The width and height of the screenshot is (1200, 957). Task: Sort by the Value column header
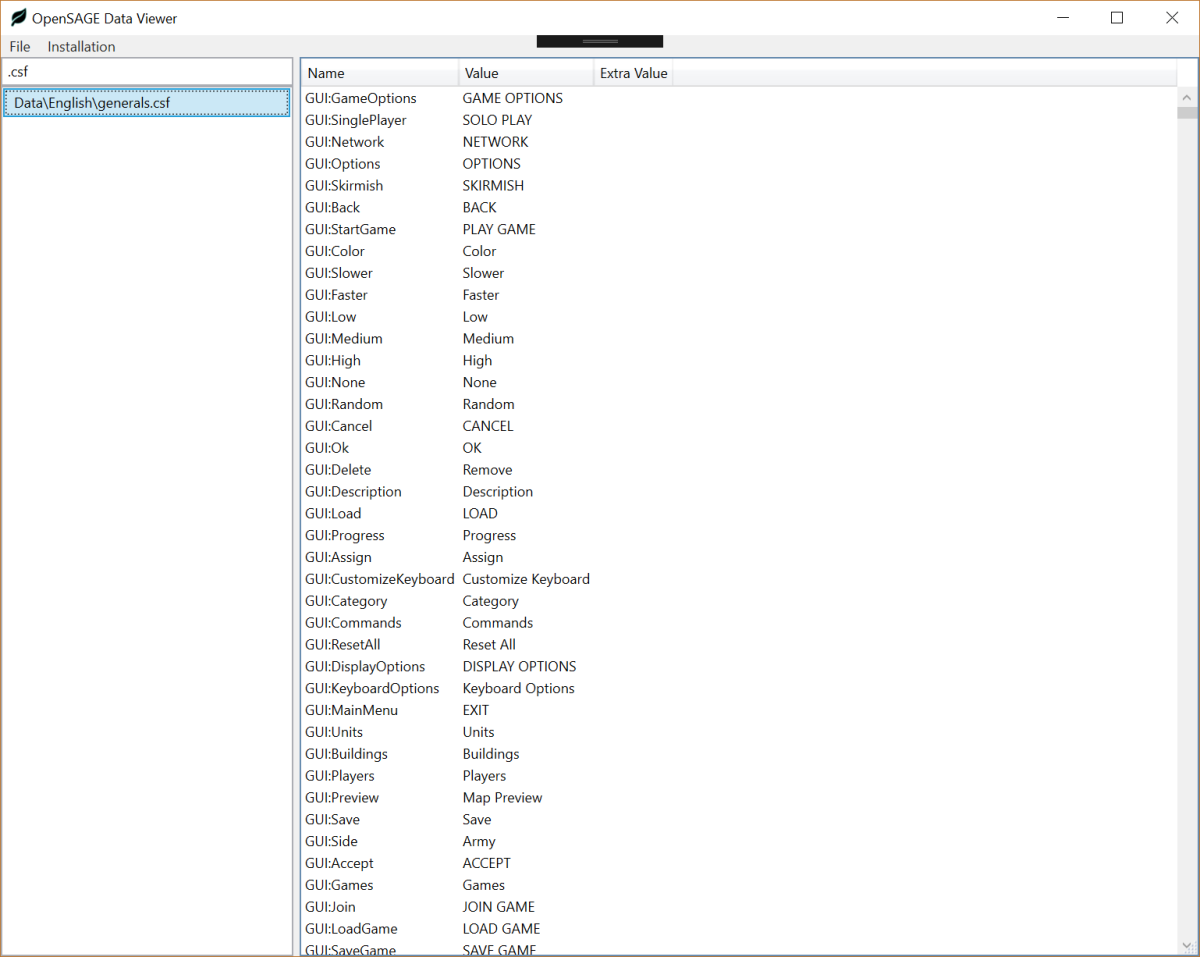pyautogui.click(x=526, y=73)
